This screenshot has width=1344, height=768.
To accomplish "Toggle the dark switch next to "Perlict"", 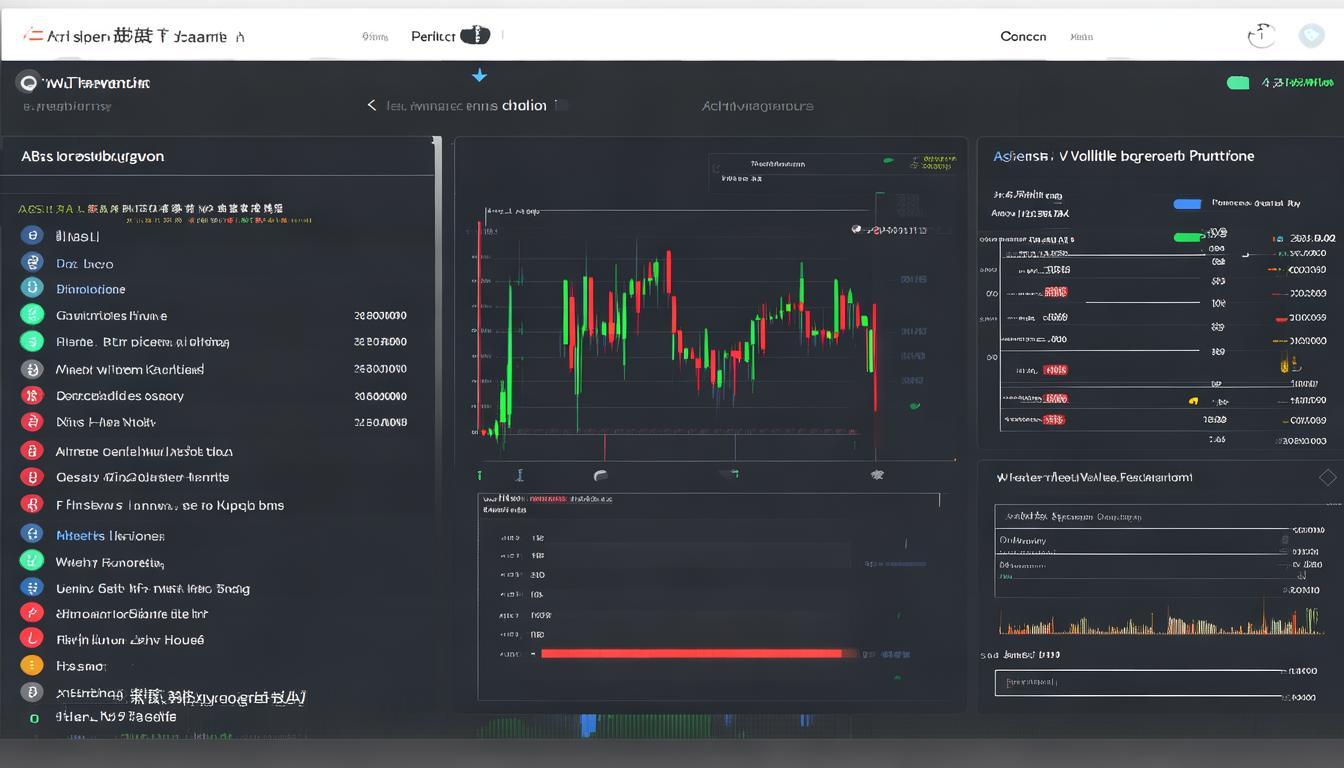I will click(474, 36).
